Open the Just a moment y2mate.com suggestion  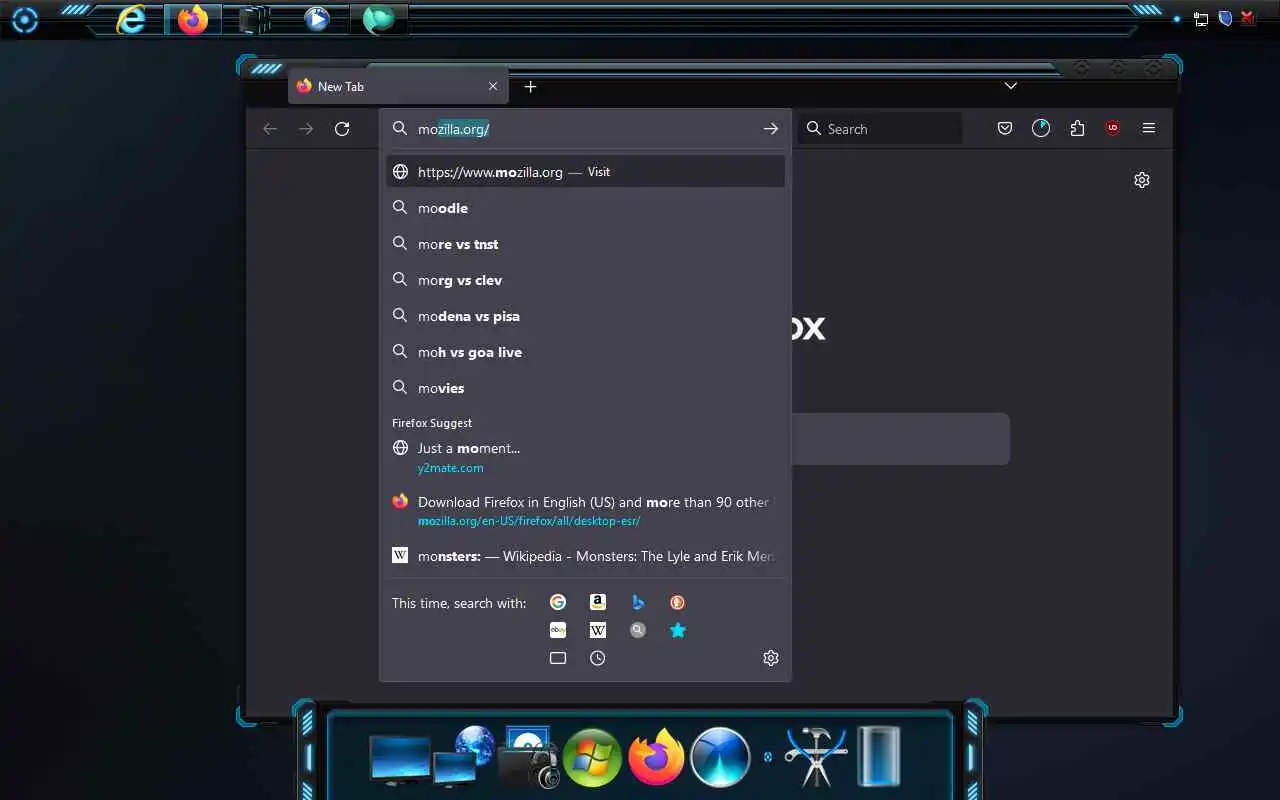click(x=585, y=457)
